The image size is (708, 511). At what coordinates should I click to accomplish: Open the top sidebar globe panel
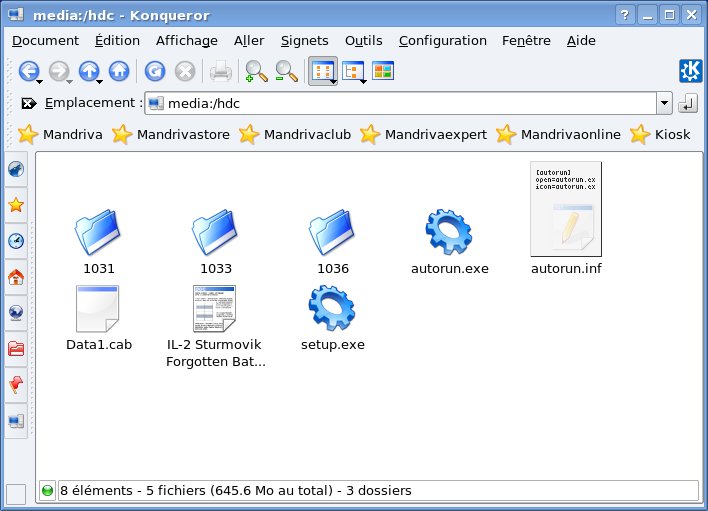pos(16,169)
